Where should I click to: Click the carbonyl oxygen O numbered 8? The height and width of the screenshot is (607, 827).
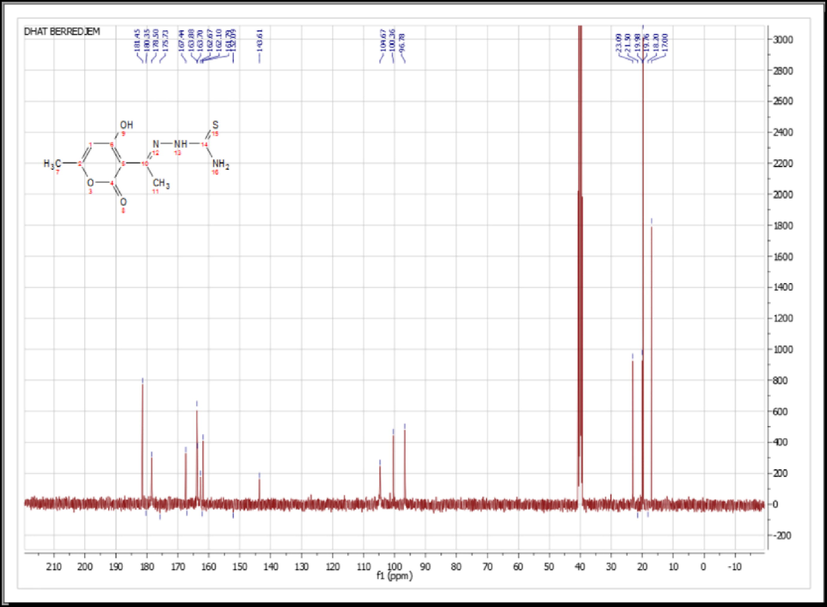pyautogui.click(x=123, y=202)
